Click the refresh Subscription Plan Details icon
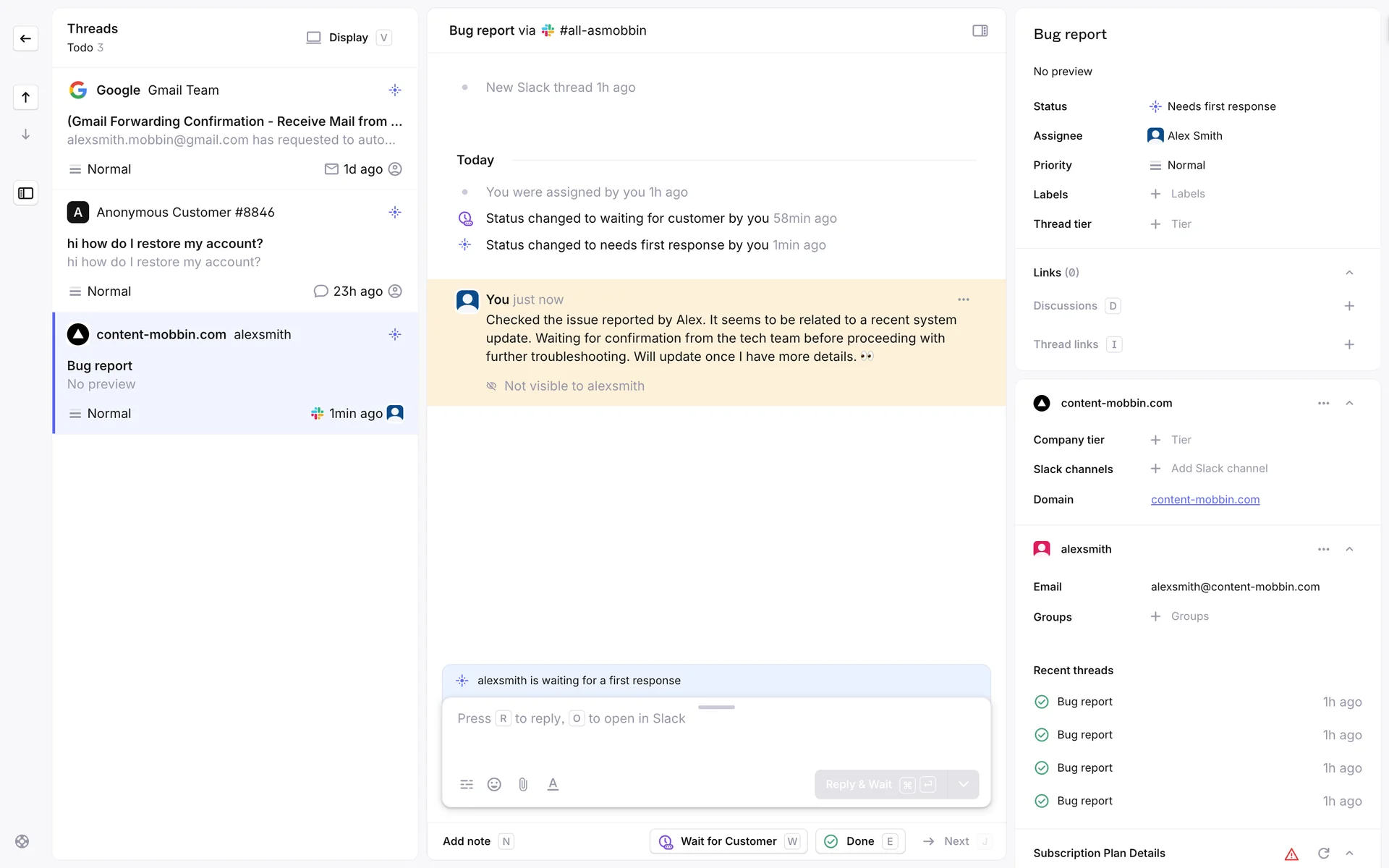The height and width of the screenshot is (868, 1389). pos(1323,854)
